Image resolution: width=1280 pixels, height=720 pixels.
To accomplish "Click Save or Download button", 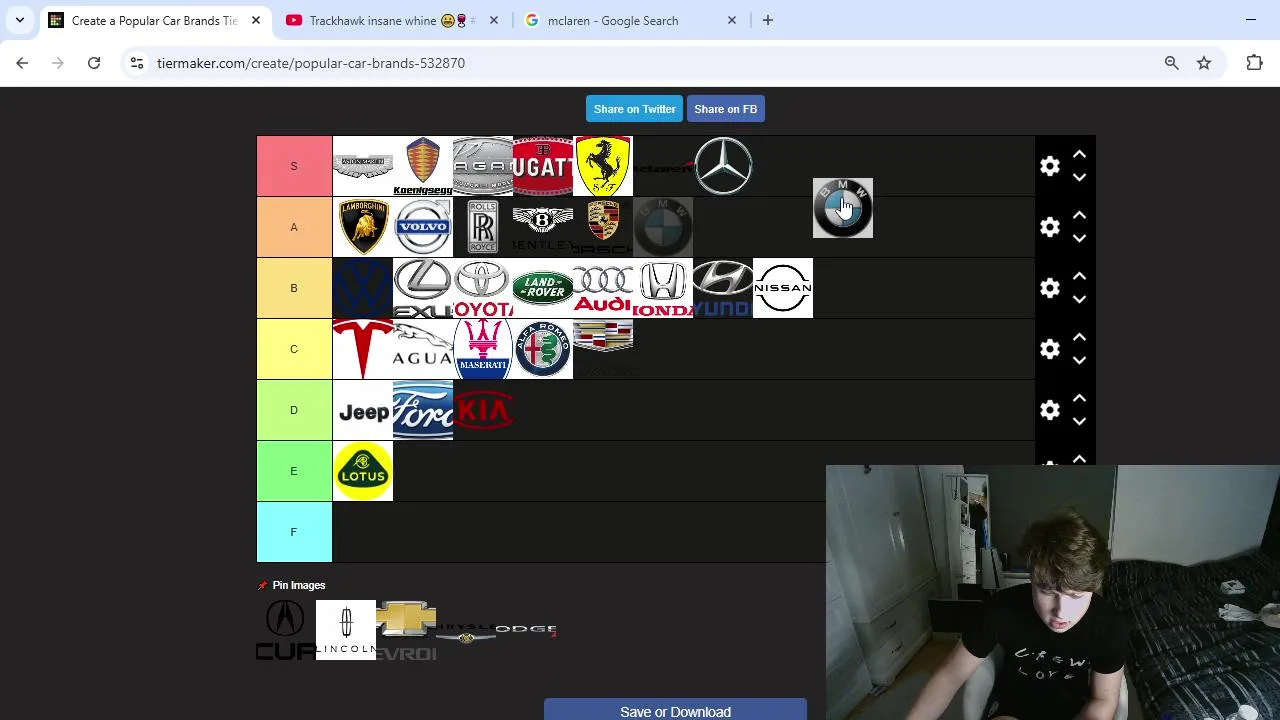I will [x=675, y=711].
